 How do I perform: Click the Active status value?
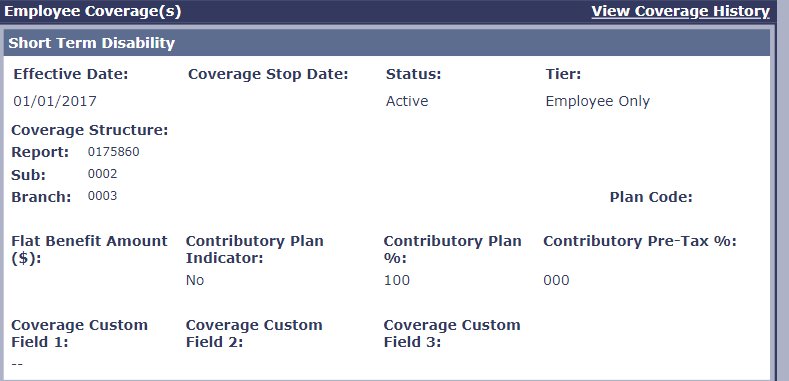click(407, 101)
